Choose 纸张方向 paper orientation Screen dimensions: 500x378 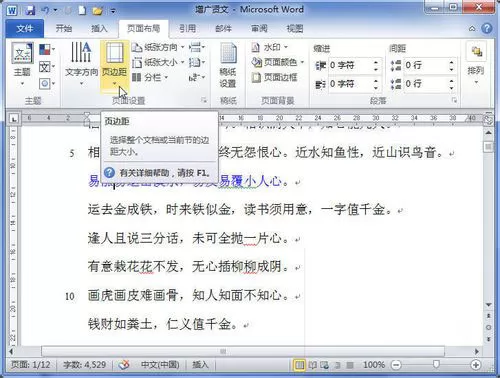pyautogui.click(x=158, y=47)
